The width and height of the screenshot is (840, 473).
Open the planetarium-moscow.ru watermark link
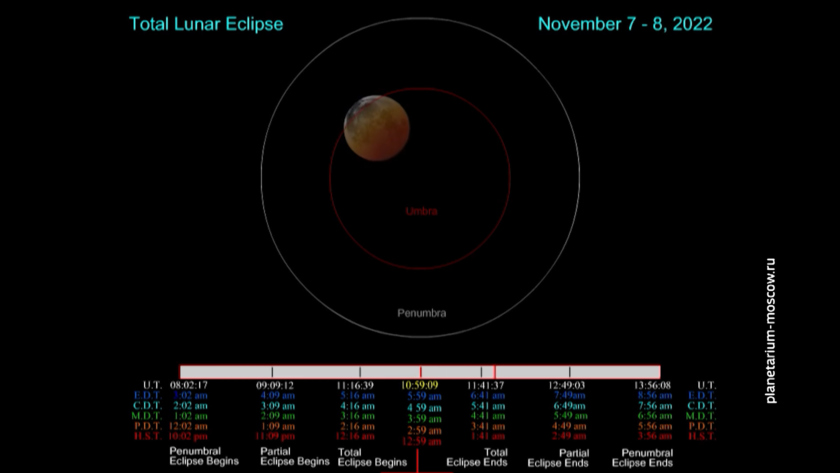pyautogui.click(x=770, y=331)
